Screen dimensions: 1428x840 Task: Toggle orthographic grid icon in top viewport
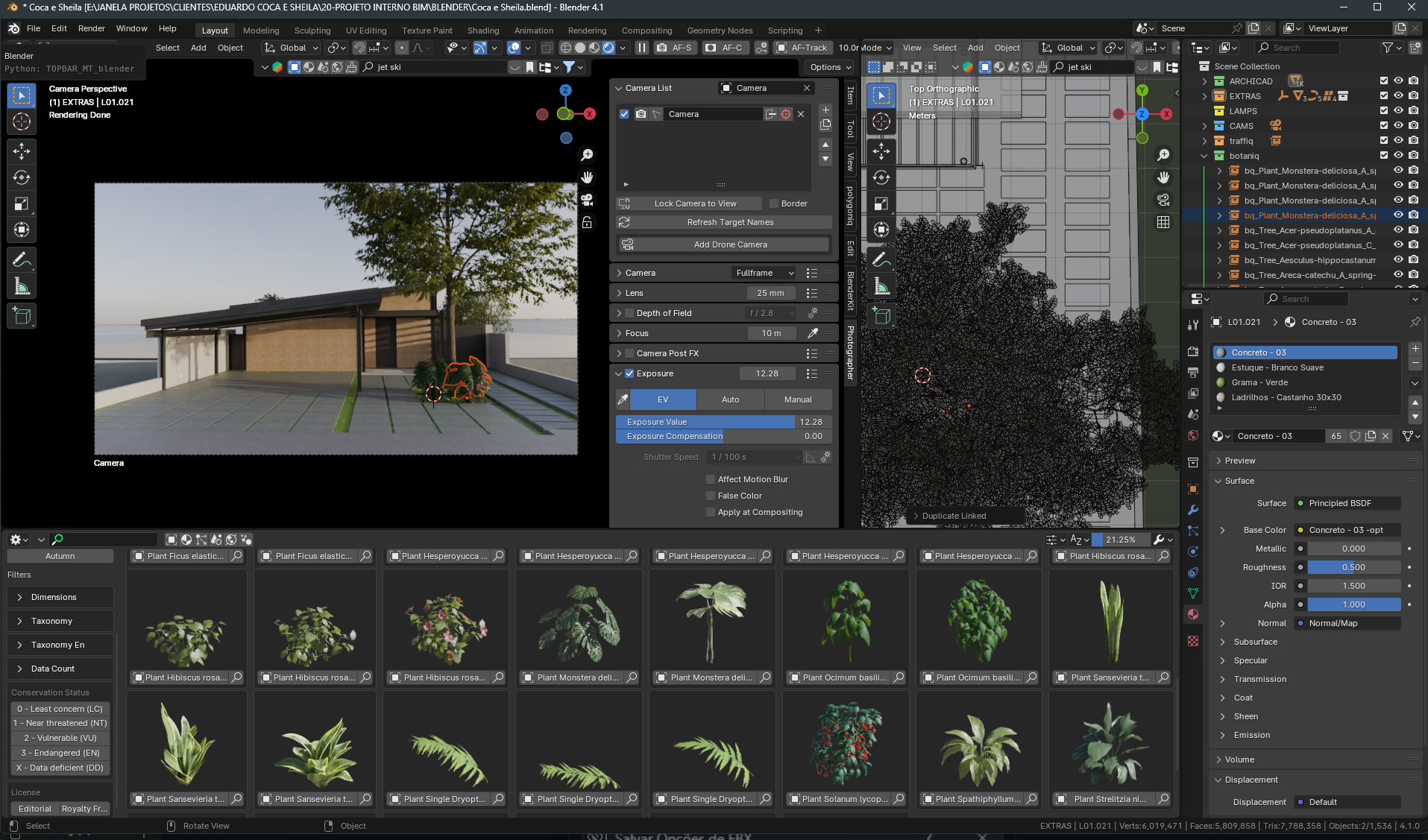point(1163,222)
